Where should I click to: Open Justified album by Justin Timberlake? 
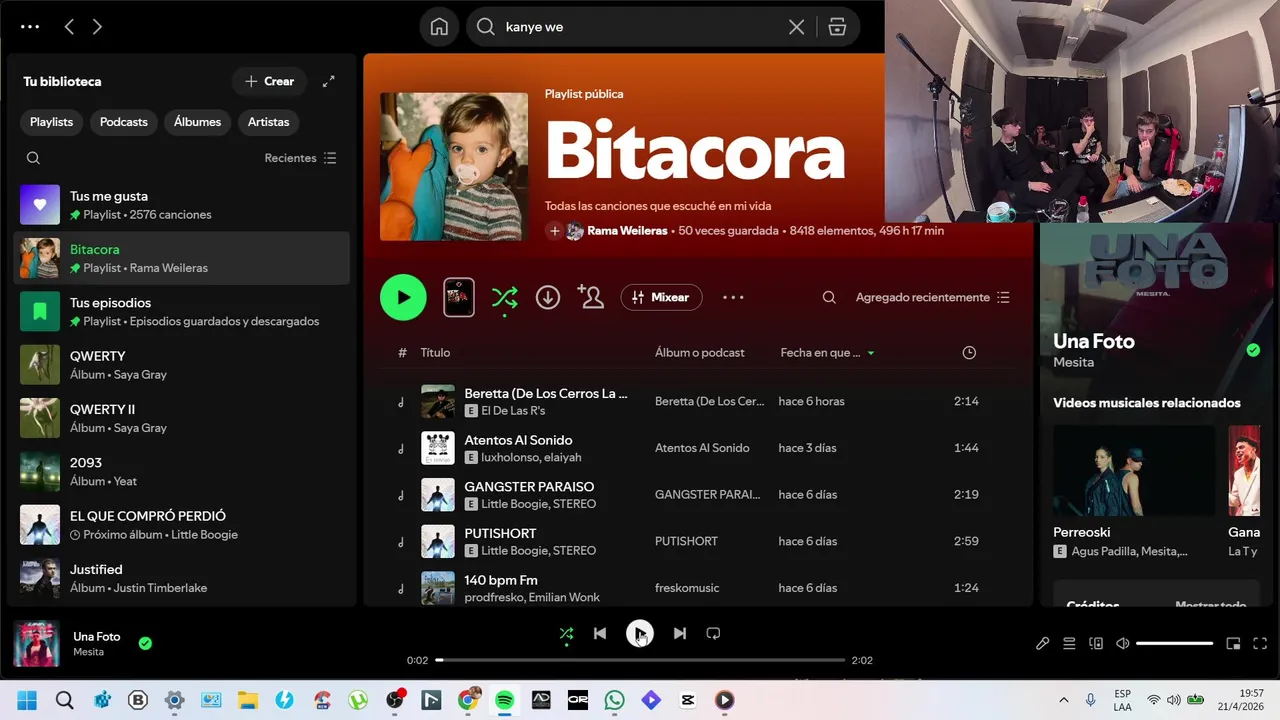(181, 578)
